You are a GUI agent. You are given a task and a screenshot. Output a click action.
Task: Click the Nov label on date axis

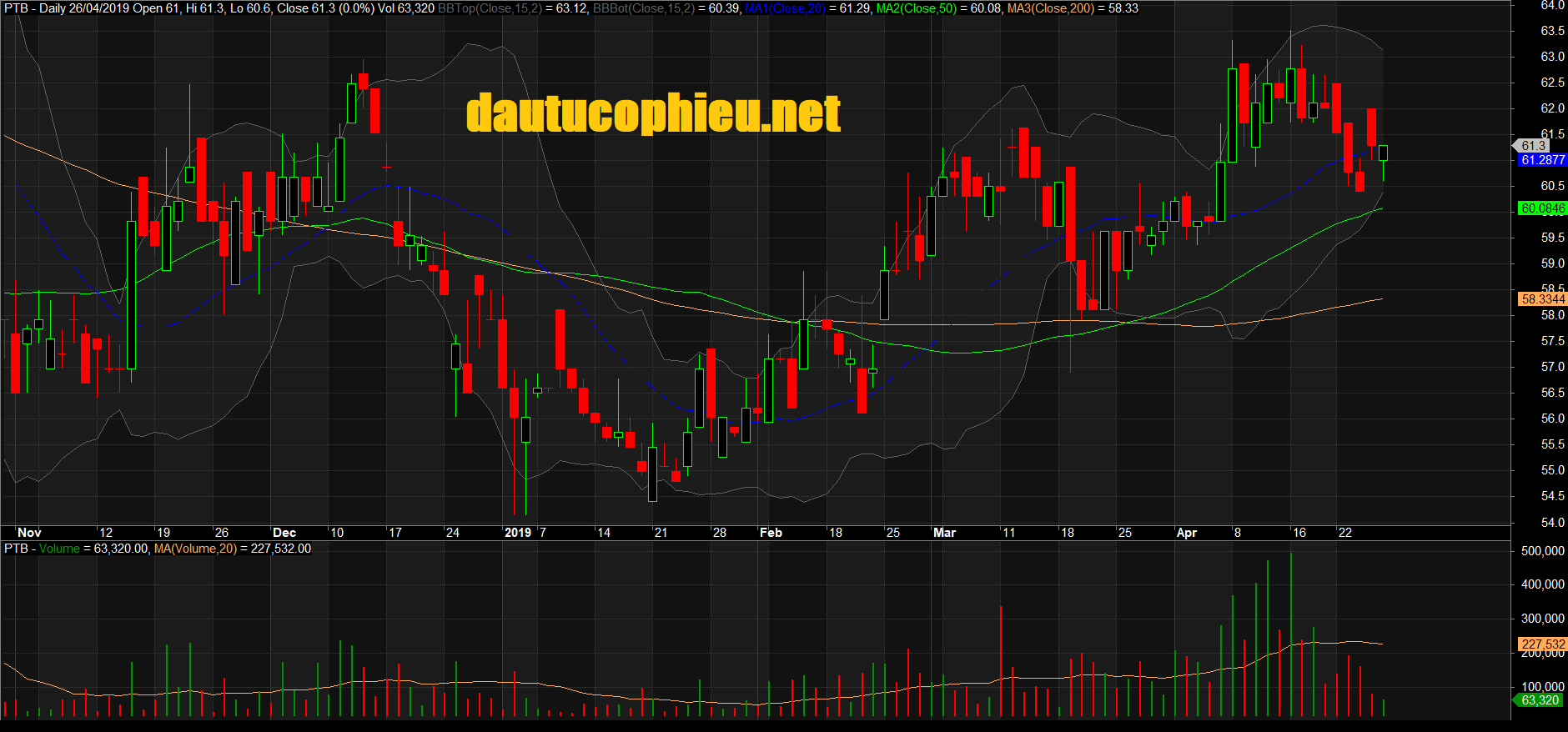point(29,533)
